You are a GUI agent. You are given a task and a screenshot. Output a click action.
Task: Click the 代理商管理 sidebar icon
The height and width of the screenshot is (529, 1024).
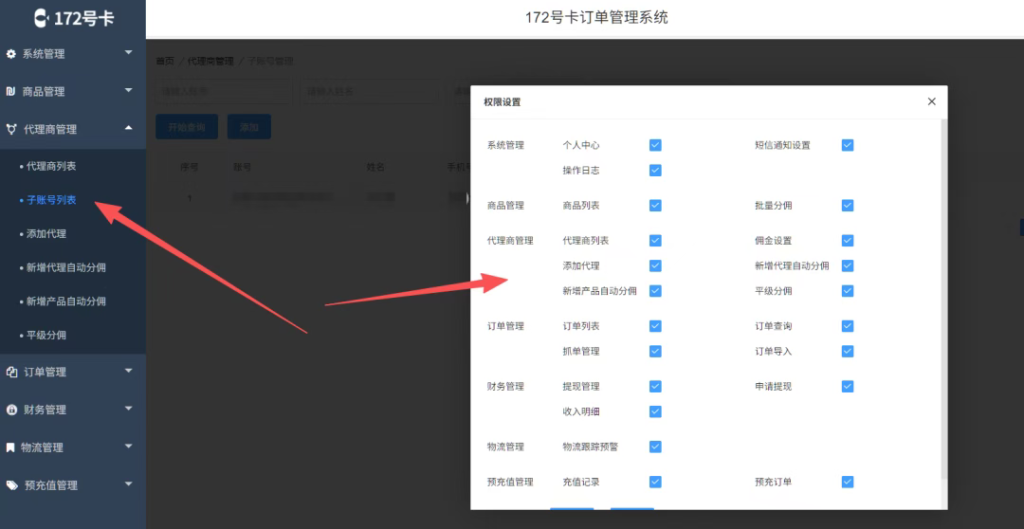pyautogui.click(x=11, y=129)
